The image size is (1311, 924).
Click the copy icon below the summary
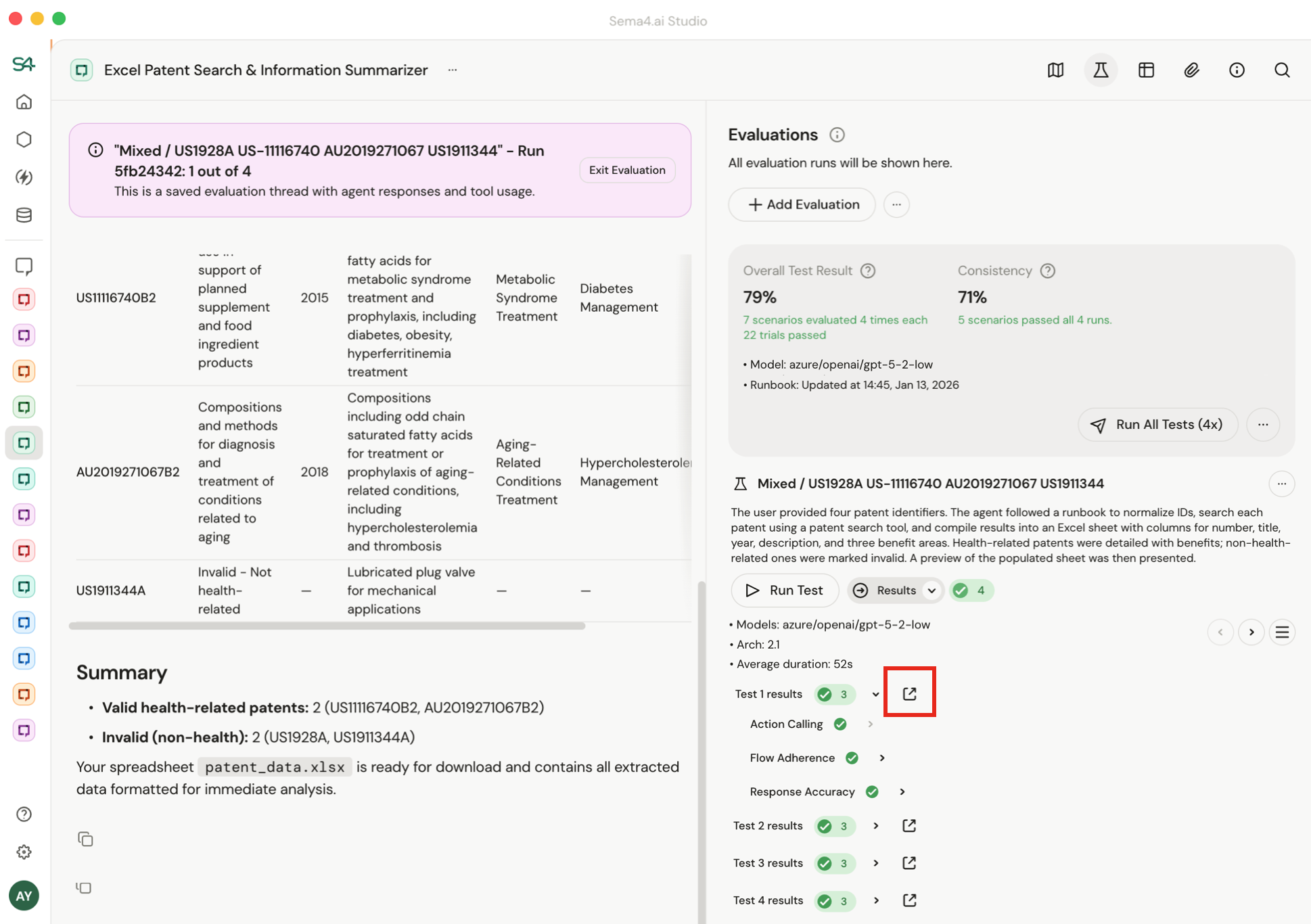point(85,839)
